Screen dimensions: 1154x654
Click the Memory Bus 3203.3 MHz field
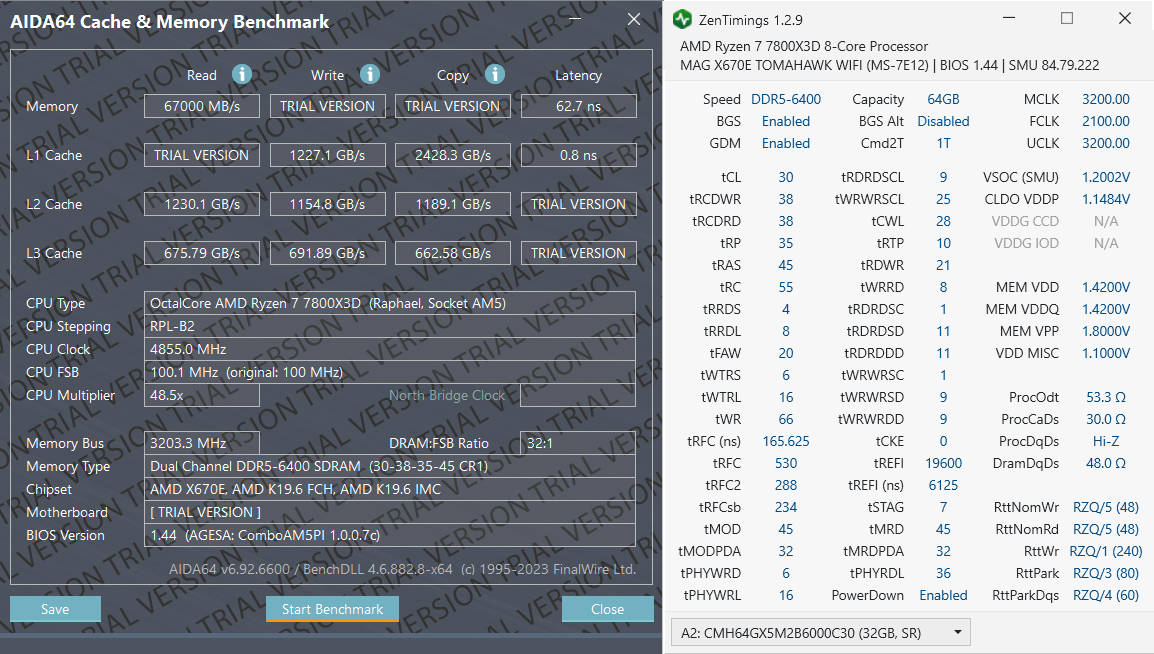point(202,443)
